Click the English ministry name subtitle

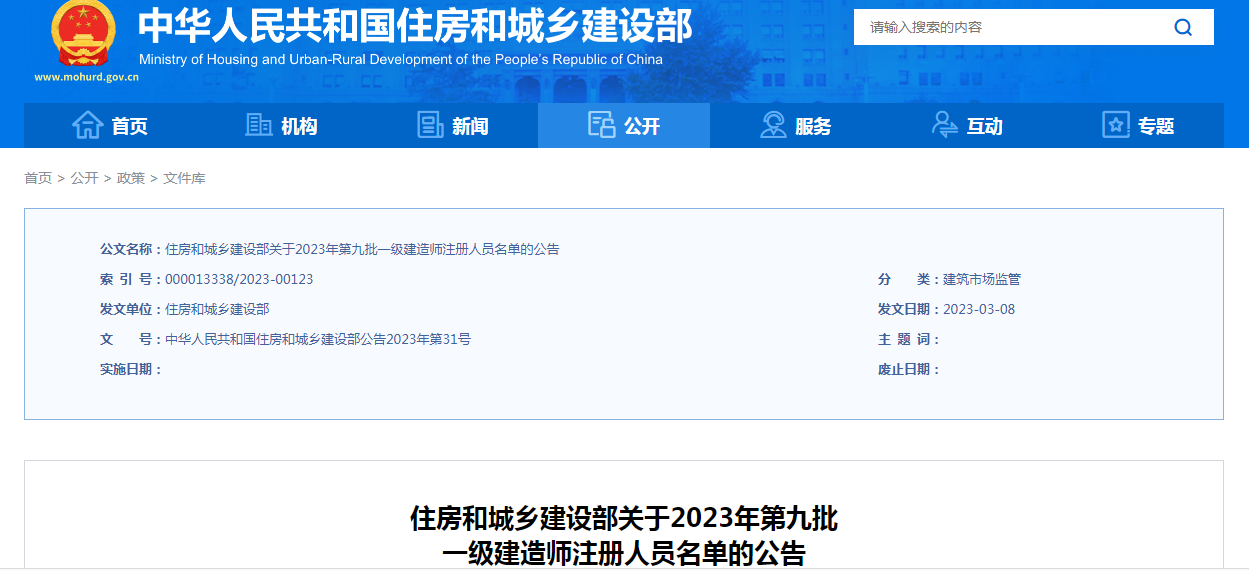[401, 59]
